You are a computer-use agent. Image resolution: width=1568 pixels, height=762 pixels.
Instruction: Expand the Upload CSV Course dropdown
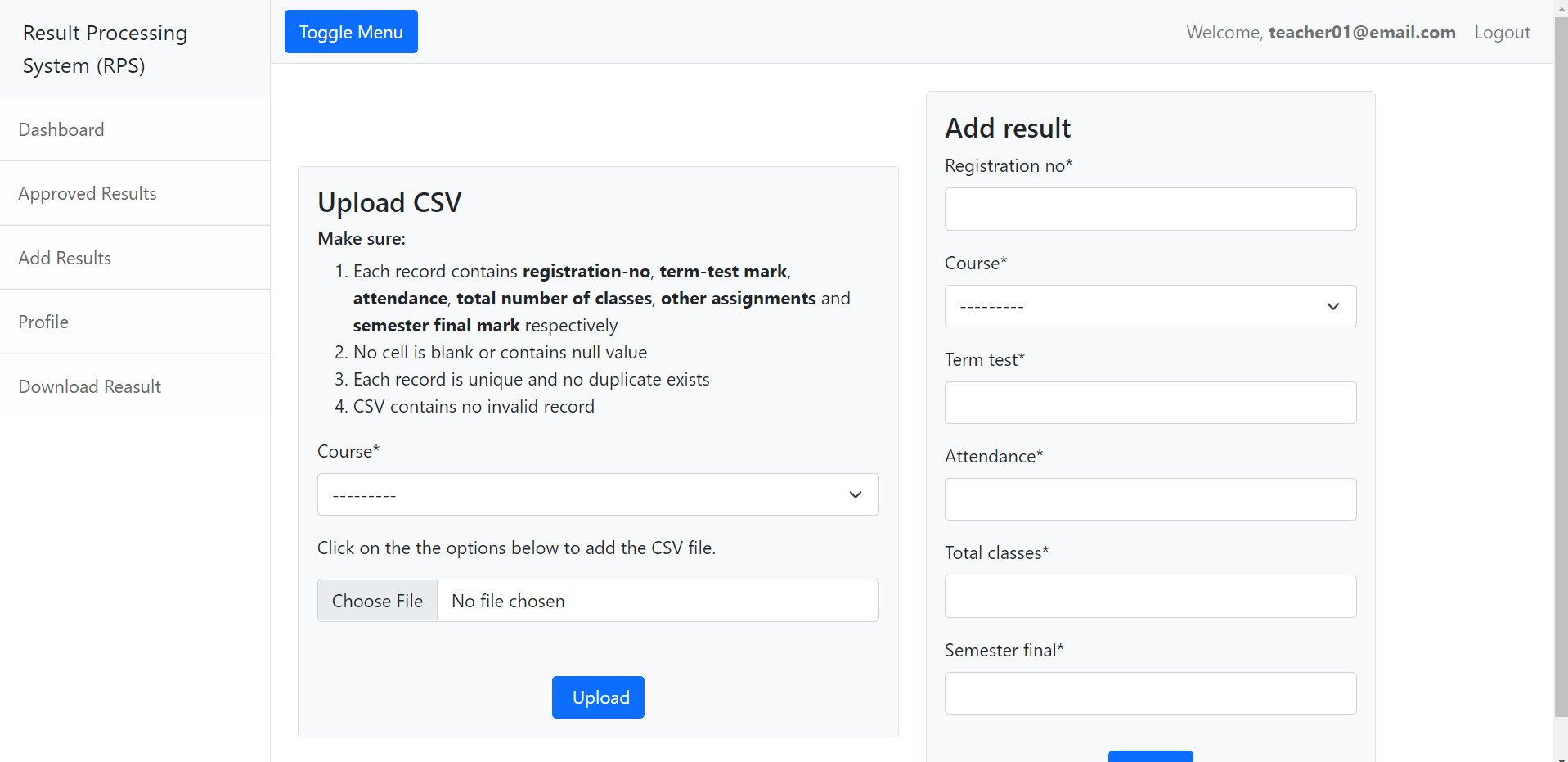click(x=597, y=494)
